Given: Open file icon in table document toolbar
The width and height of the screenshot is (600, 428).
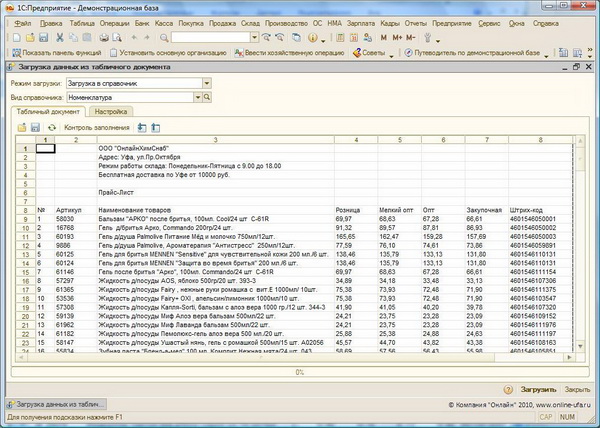Looking at the screenshot, I should coord(22,127).
